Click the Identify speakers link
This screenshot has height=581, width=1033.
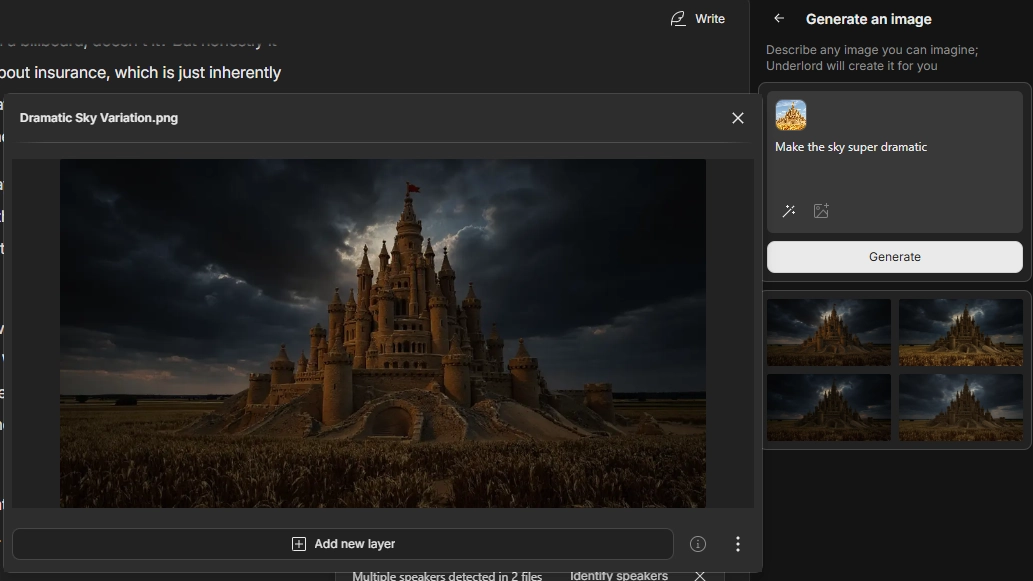618,575
